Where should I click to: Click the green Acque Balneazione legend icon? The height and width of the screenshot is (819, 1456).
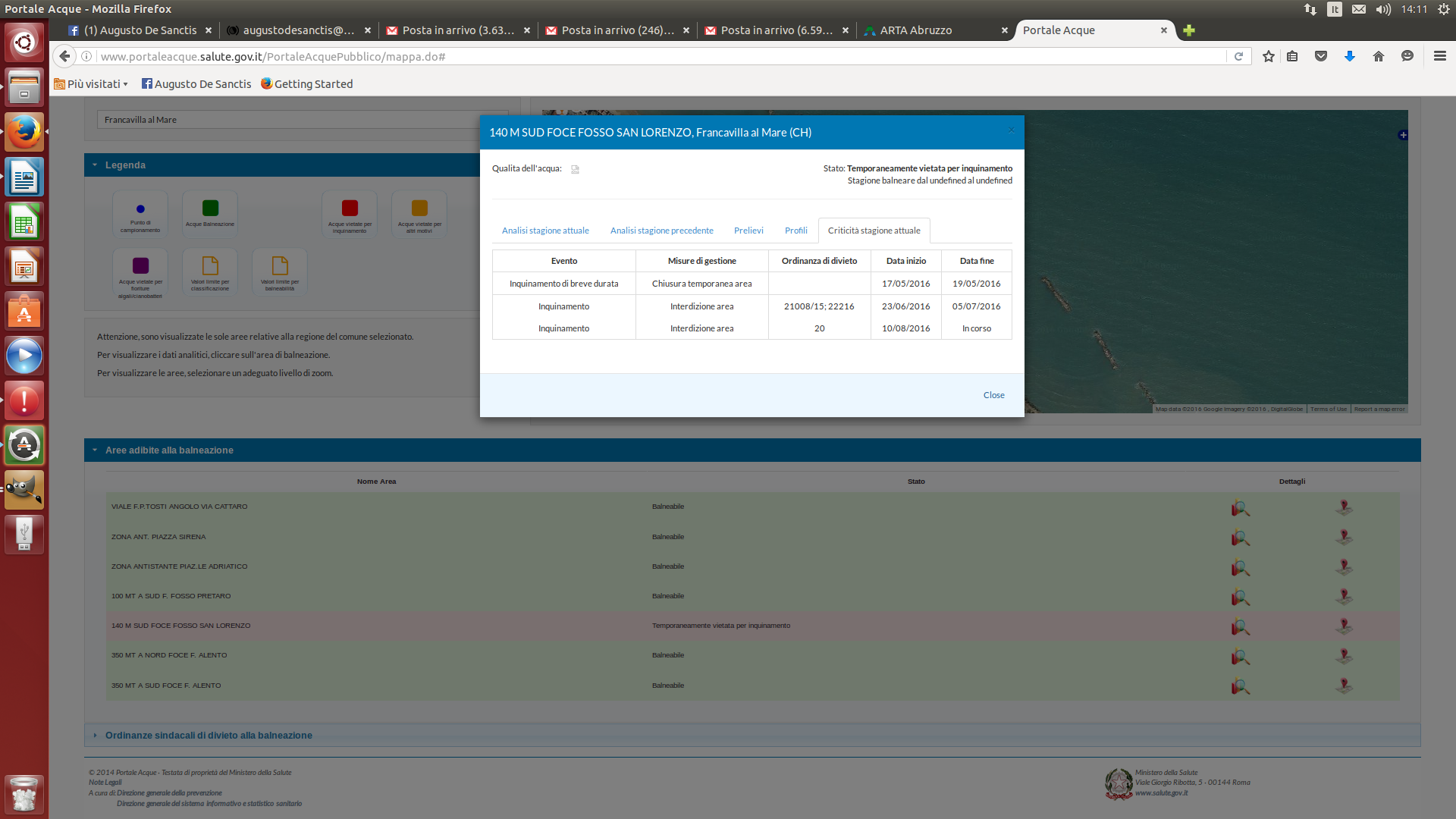coord(210,209)
